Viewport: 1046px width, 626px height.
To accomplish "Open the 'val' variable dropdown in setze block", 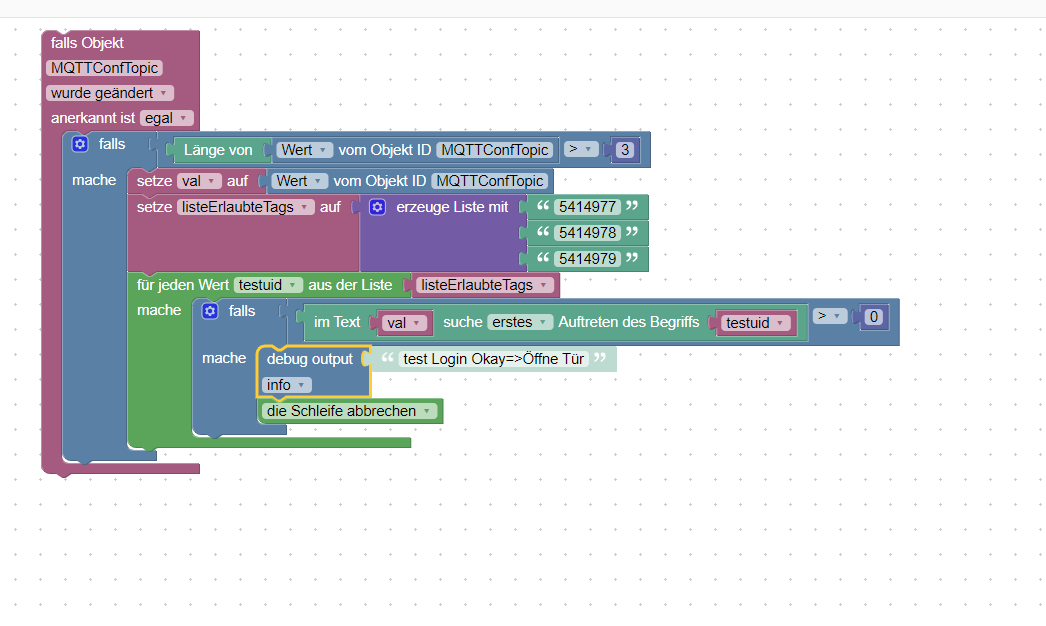I will point(199,181).
